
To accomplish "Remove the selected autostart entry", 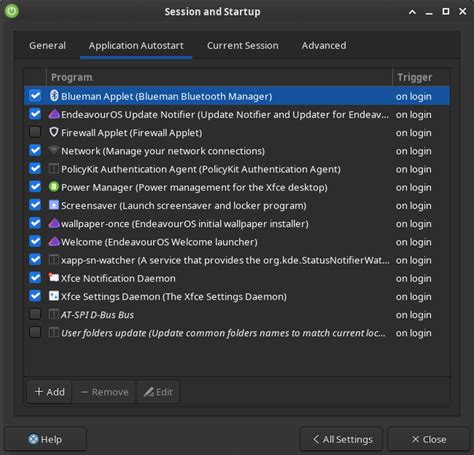I will tap(104, 392).
